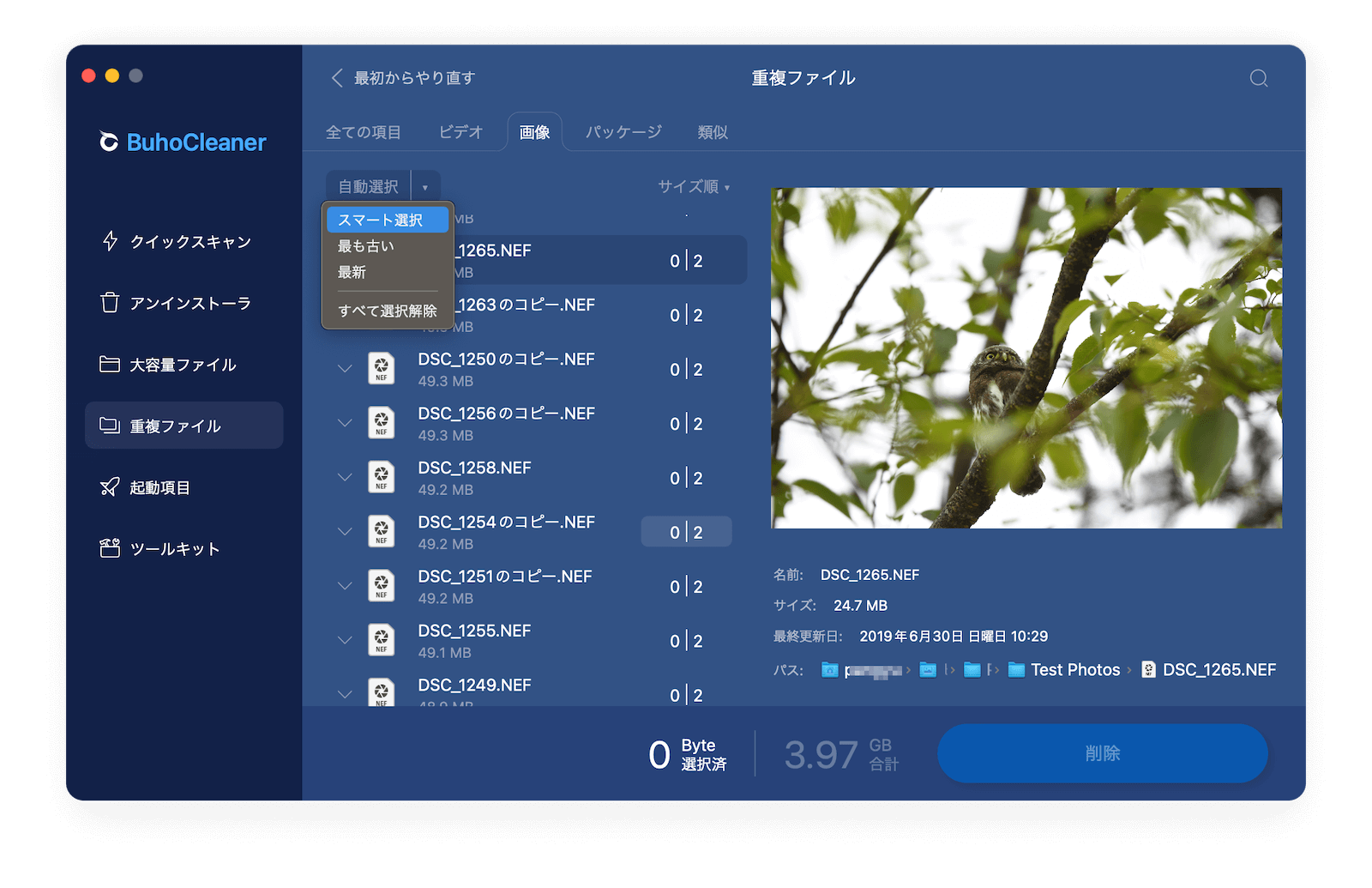Expand DSC_1254のコピー.NEF duplicate group
The width and height of the screenshot is (1372, 888).
coord(345,532)
